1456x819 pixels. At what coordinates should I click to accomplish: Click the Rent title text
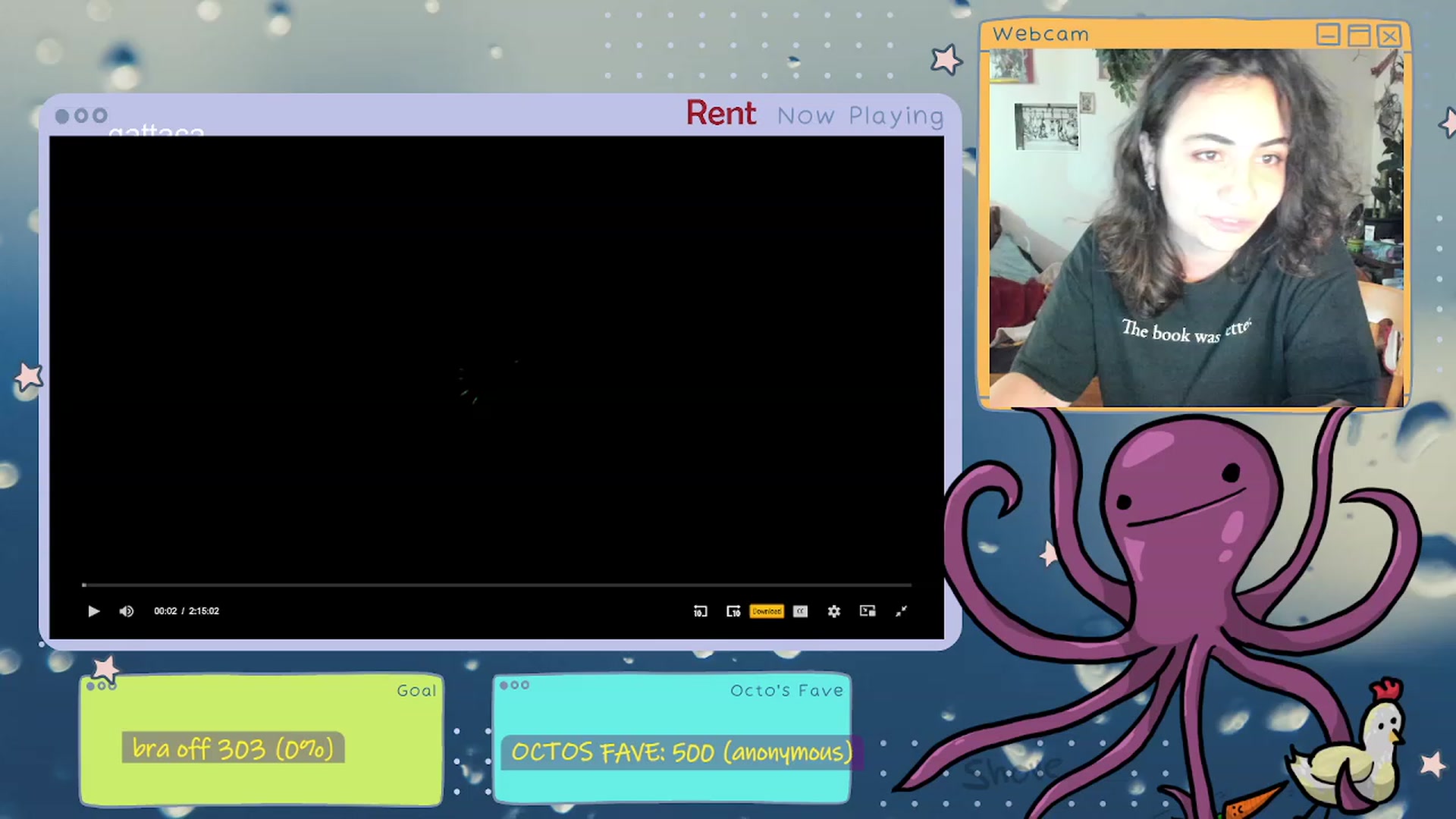[721, 114]
